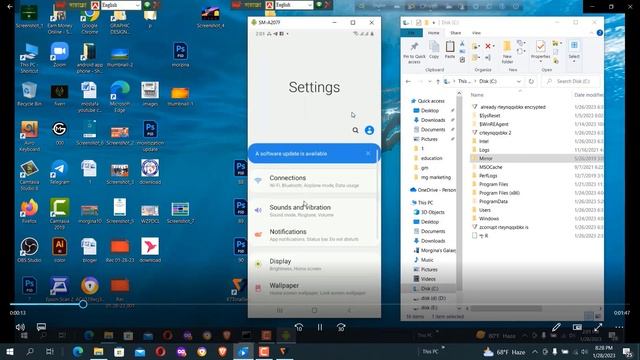640x360 pixels.
Task: Open the account profile icon in Settings
Action: pyautogui.click(x=369, y=130)
